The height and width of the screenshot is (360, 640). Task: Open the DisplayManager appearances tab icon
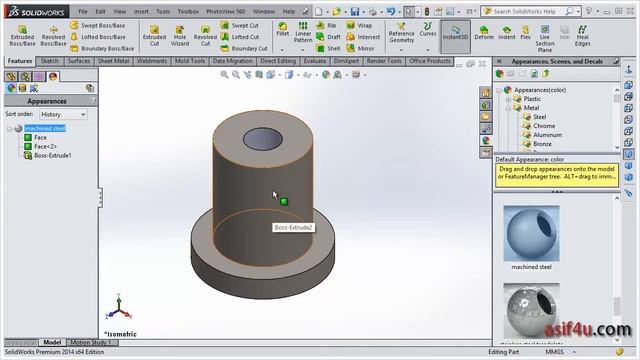tap(53, 76)
